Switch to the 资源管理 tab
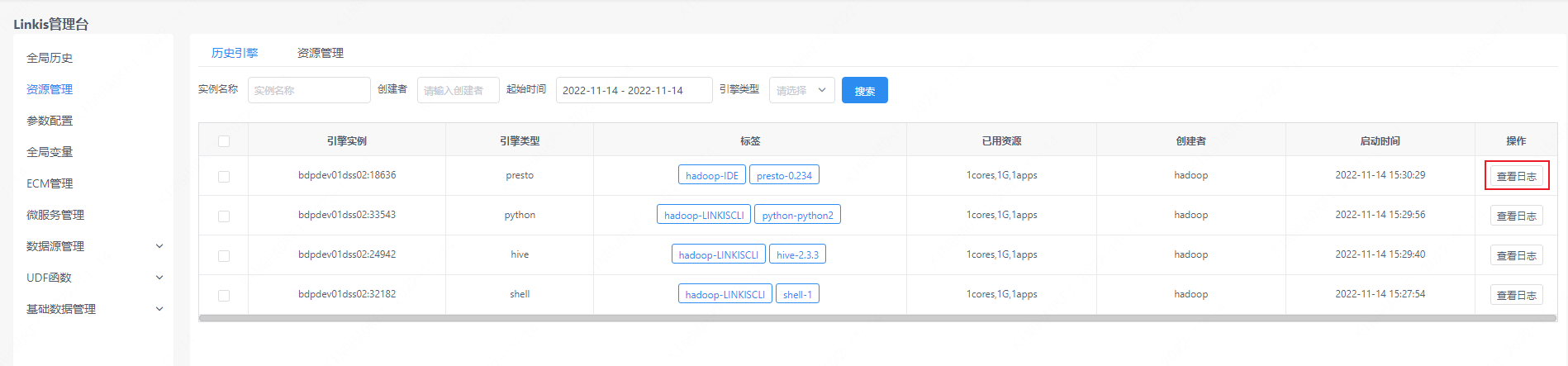The height and width of the screenshot is (366, 1568). tap(320, 53)
